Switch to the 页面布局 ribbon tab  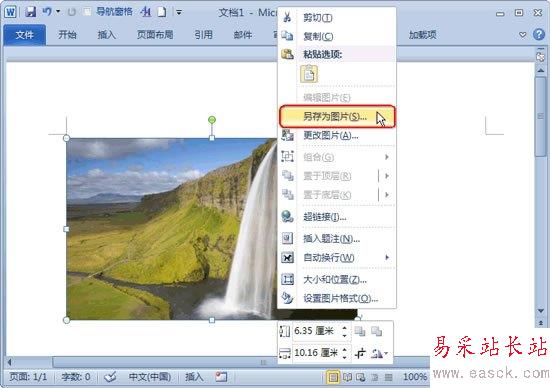click(155, 35)
